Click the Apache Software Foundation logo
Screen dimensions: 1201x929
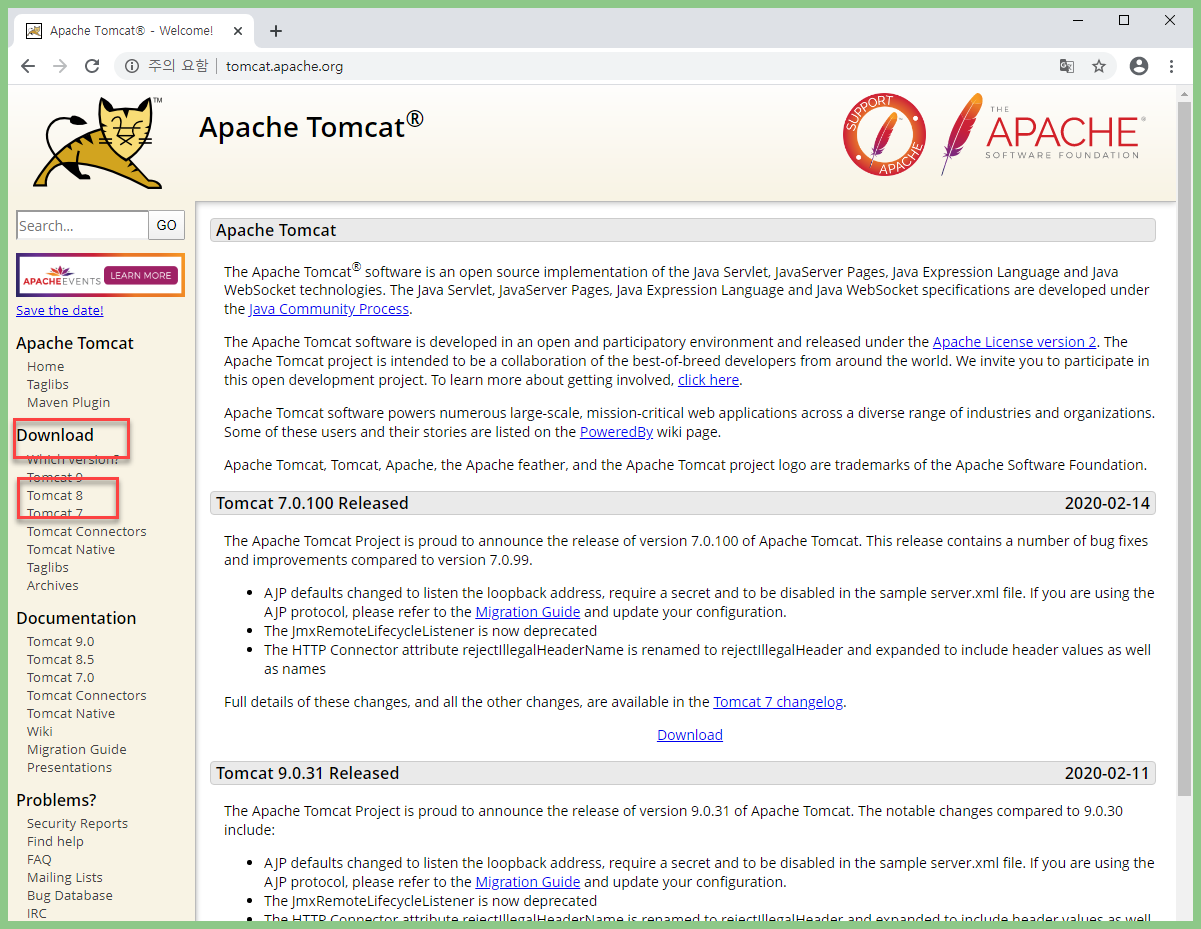(x=1042, y=134)
